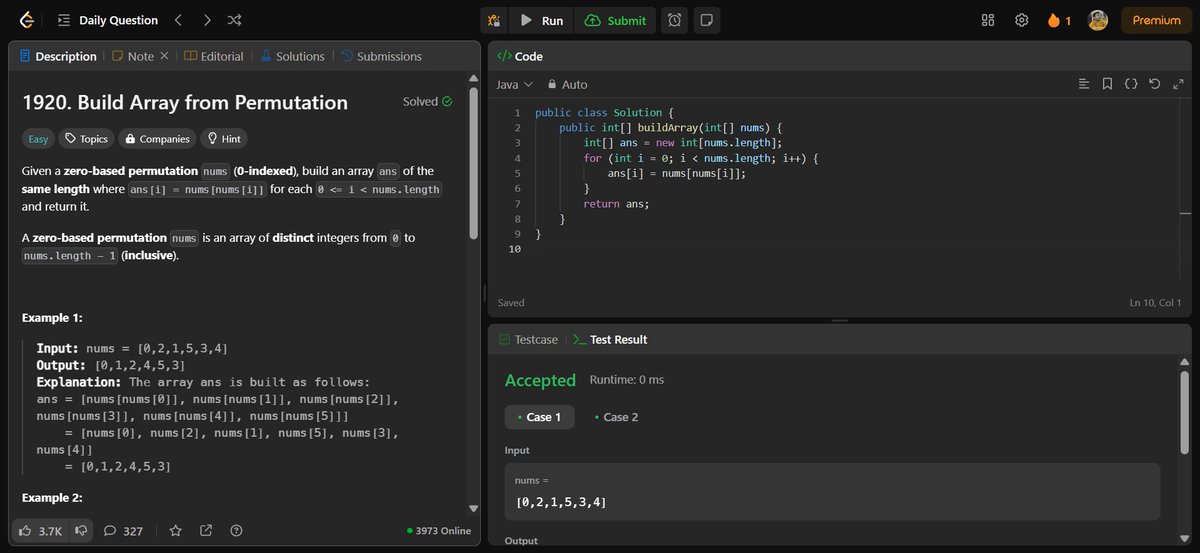The width and height of the screenshot is (1200, 553).
Task: Click the problem title 1920
Action: [185, 102]
